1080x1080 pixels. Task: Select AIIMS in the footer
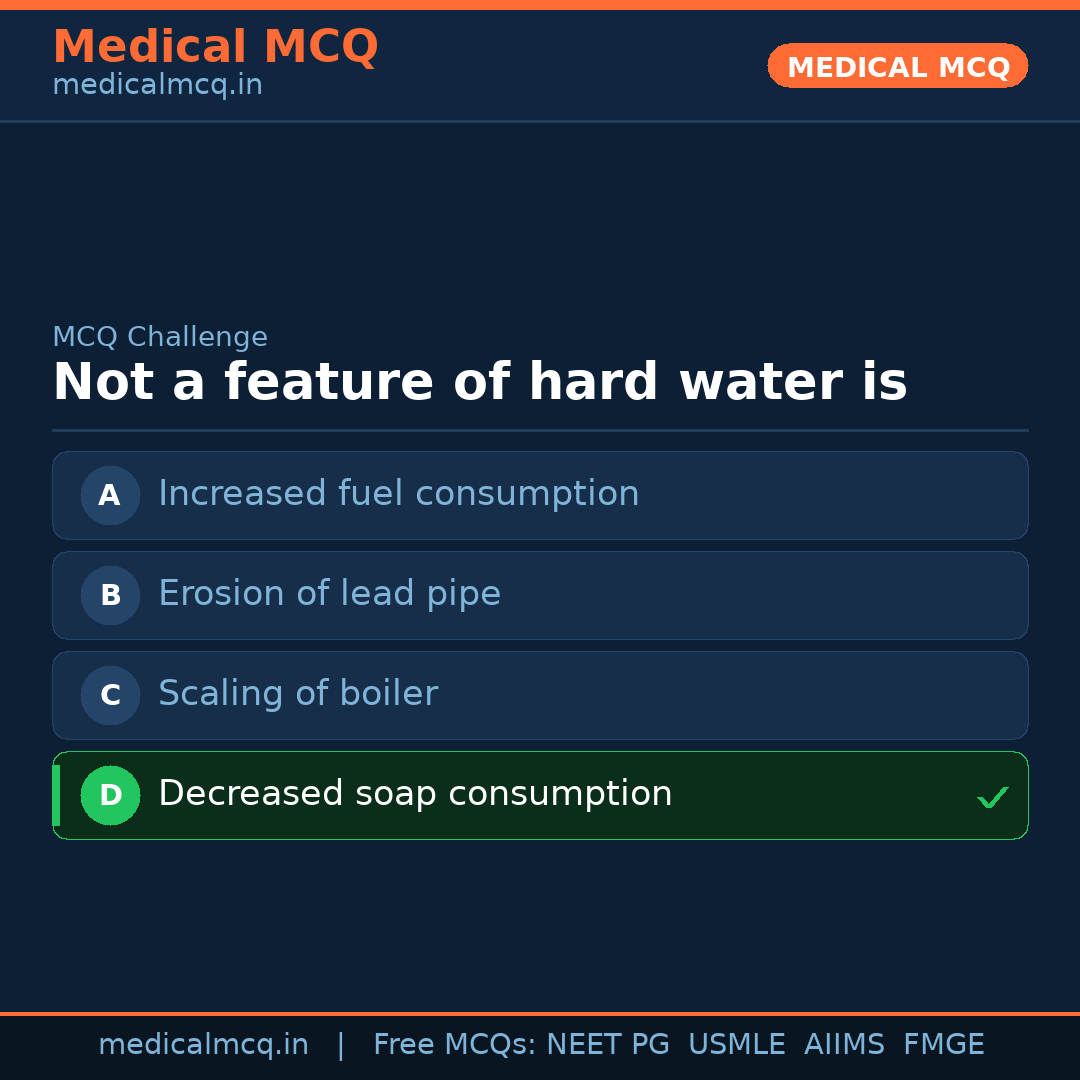pyautogui.click(x=844, y=1045)
